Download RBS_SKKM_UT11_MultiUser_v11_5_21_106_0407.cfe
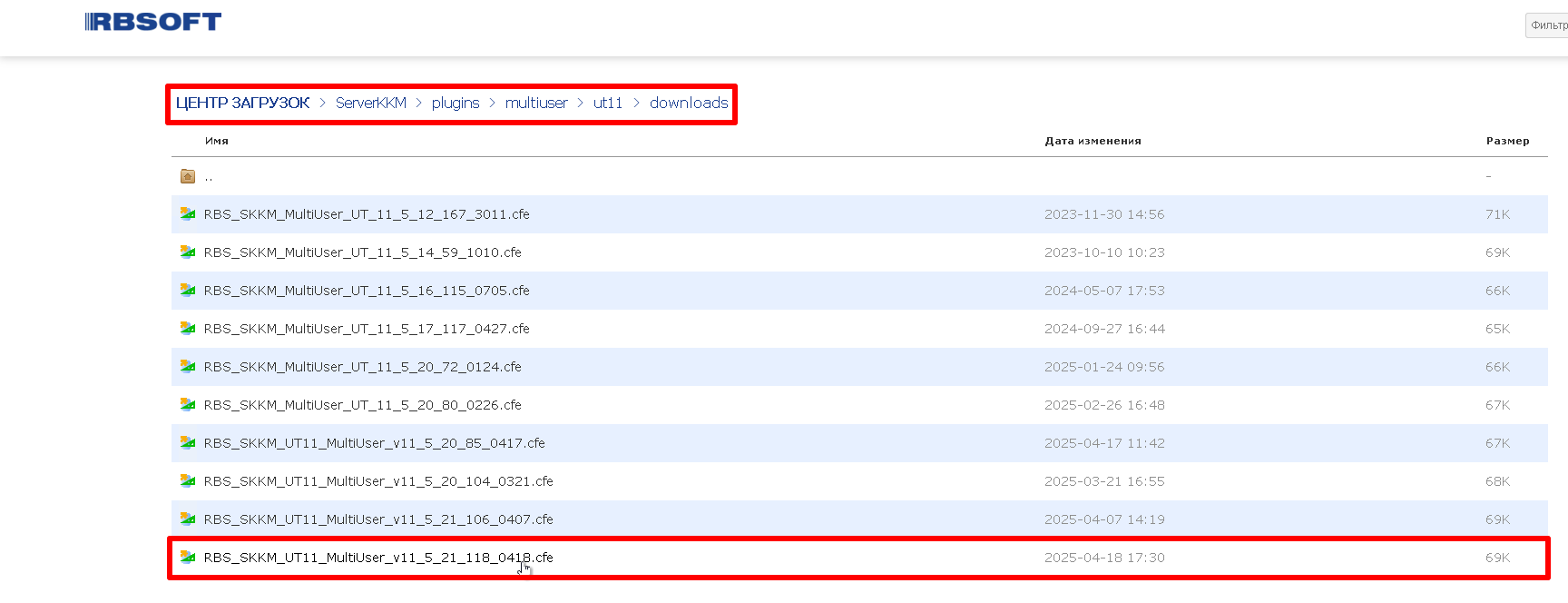This screenshot has height=603, width=1568. [x=378, y=519]
